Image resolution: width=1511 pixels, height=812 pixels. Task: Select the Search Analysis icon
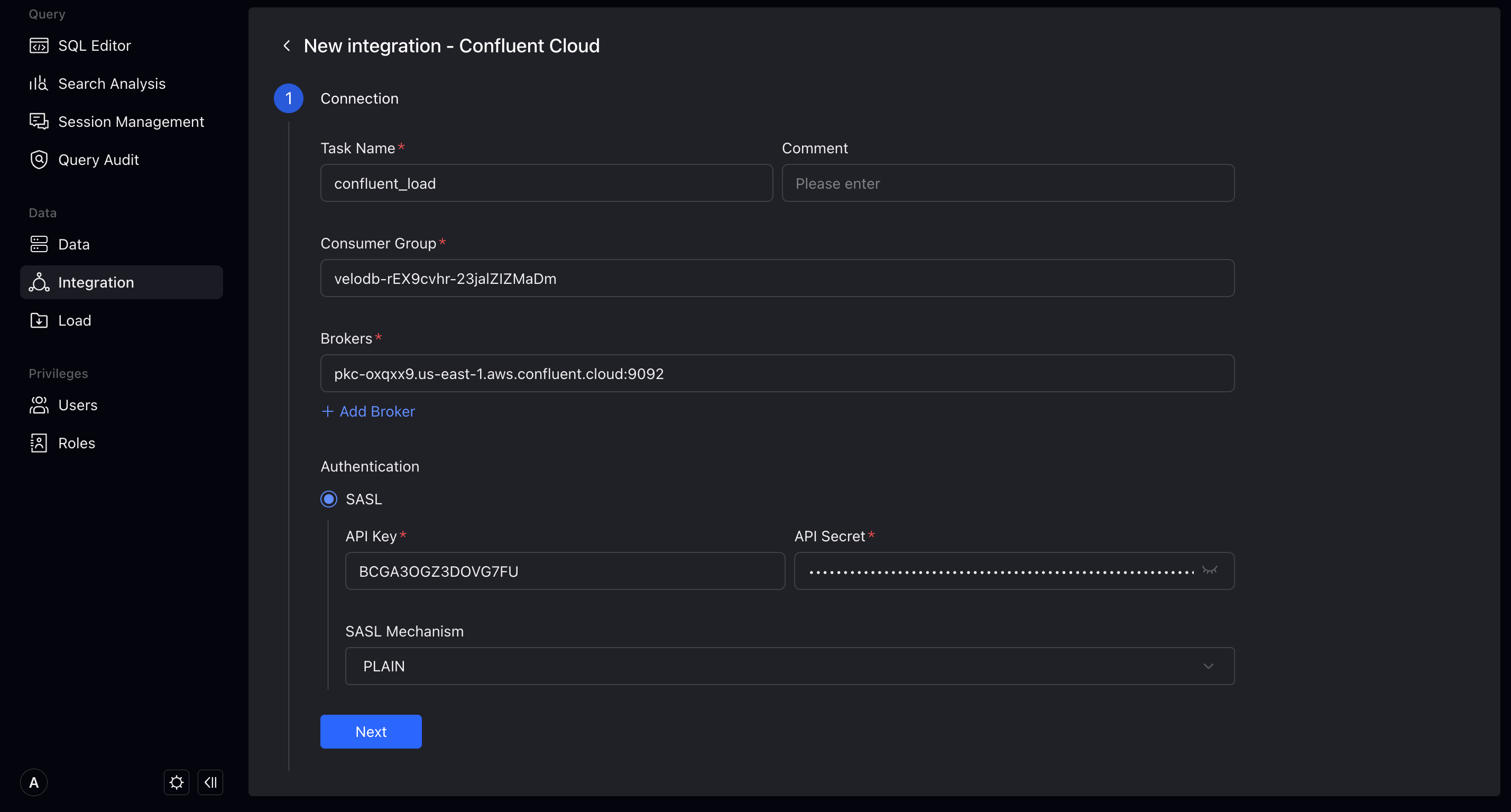[x=39, y=84]
